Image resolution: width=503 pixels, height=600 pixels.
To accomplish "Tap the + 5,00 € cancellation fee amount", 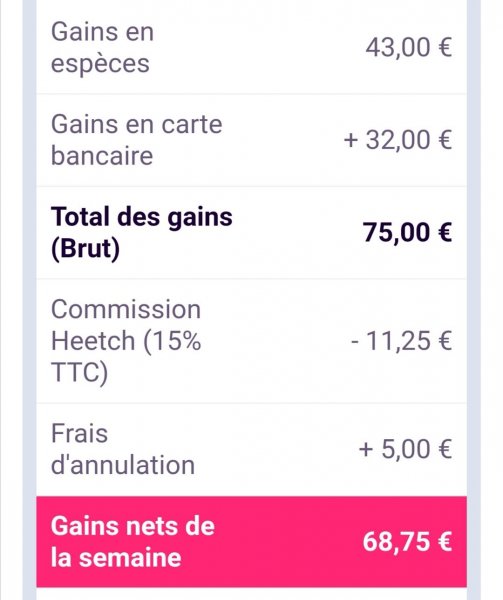I will coord(405,449).
